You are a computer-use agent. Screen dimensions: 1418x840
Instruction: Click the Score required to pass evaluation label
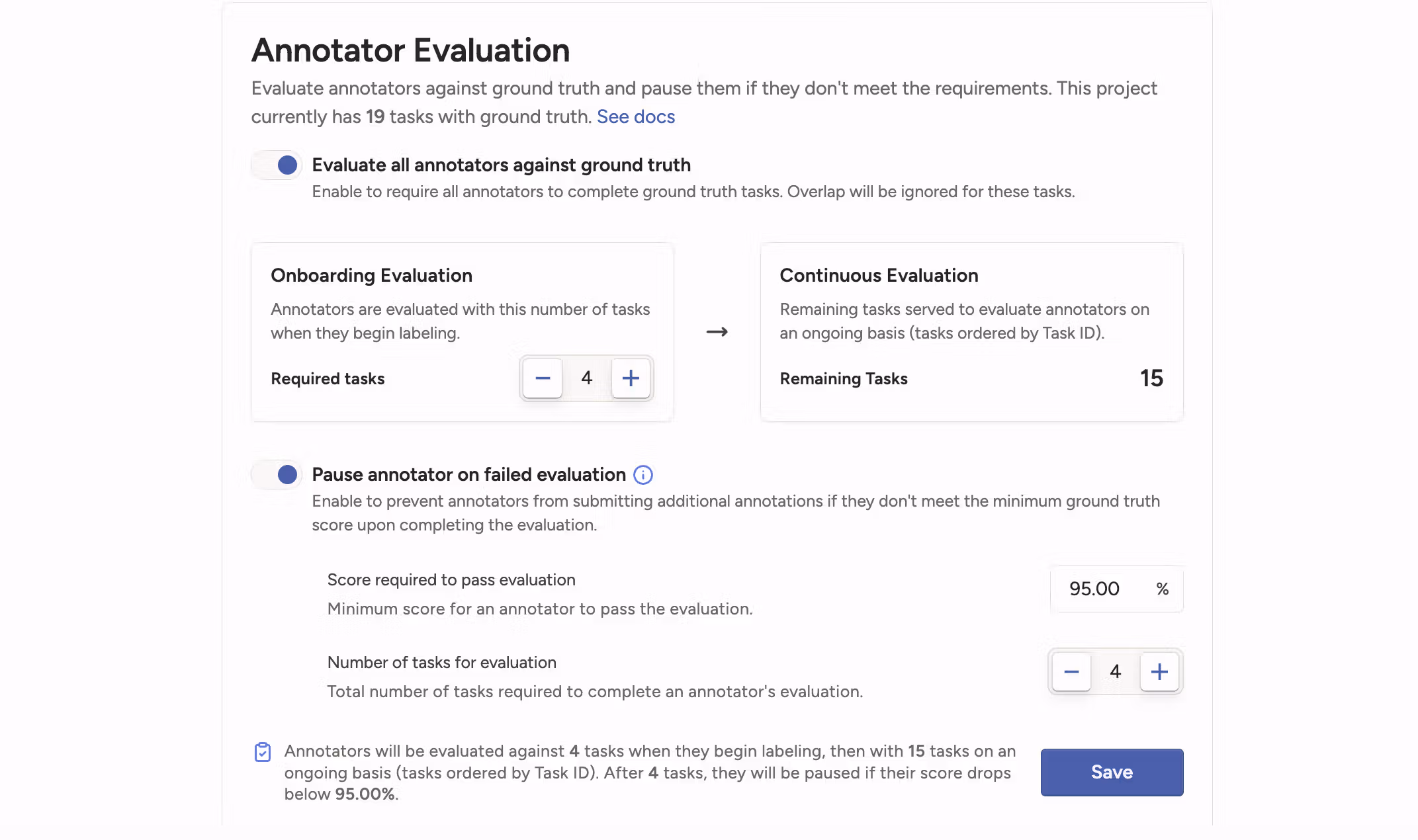(451, 580)
